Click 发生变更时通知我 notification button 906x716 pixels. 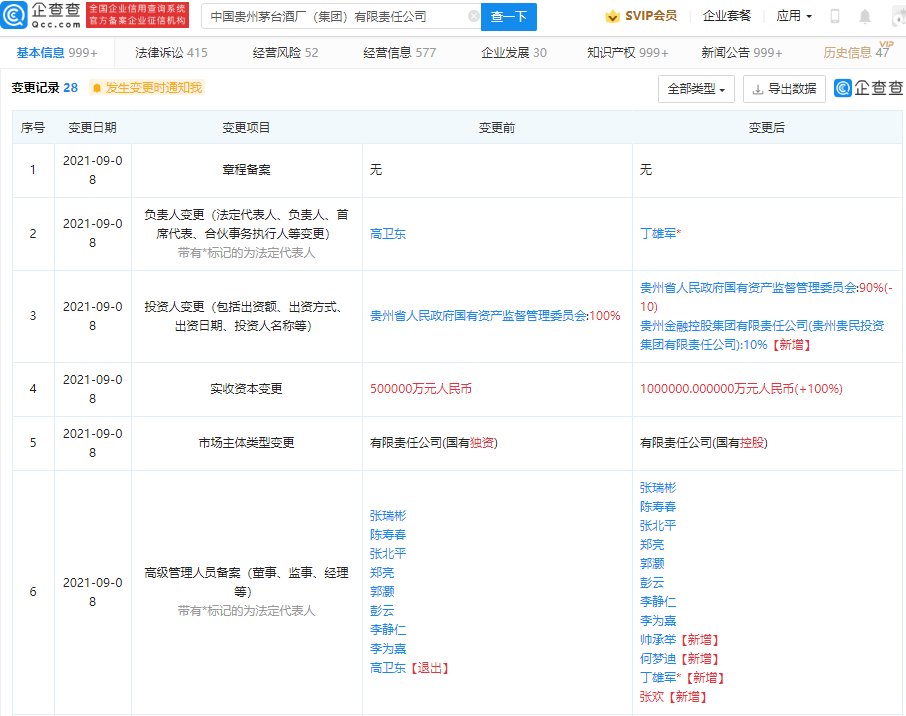(x=147, y=88)
